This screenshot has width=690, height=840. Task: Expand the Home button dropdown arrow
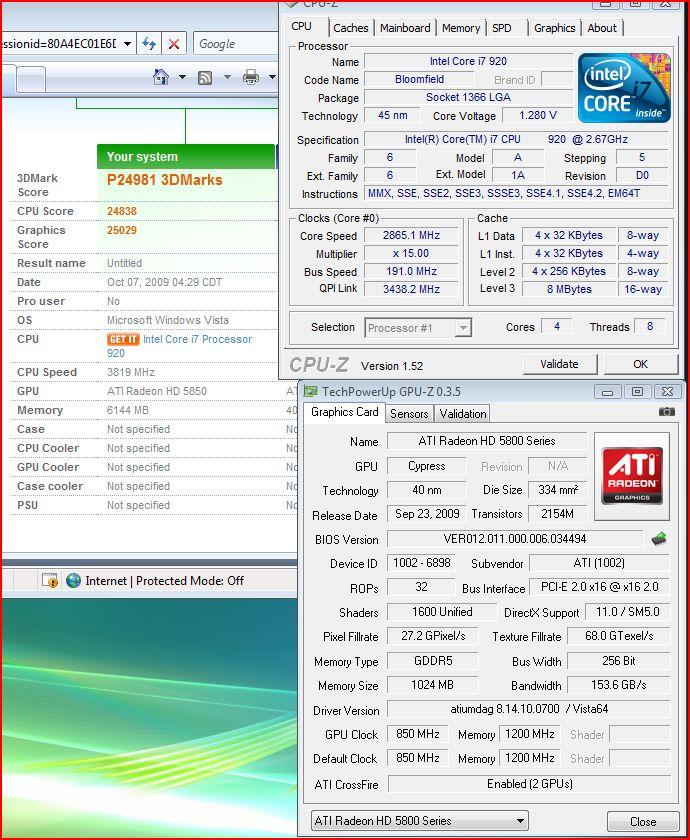pyautogui.click(x=182, y=77)
